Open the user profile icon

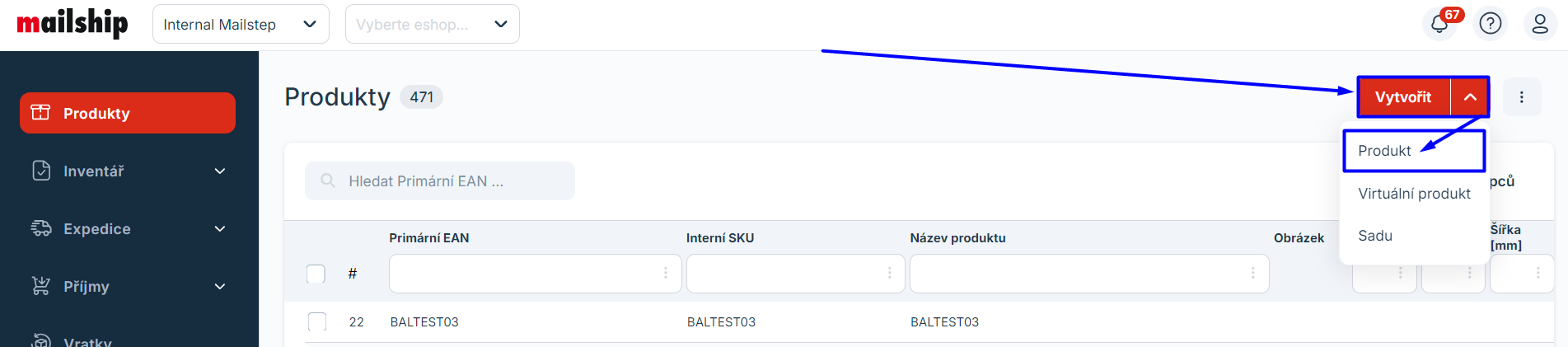tap(1539, 24)
